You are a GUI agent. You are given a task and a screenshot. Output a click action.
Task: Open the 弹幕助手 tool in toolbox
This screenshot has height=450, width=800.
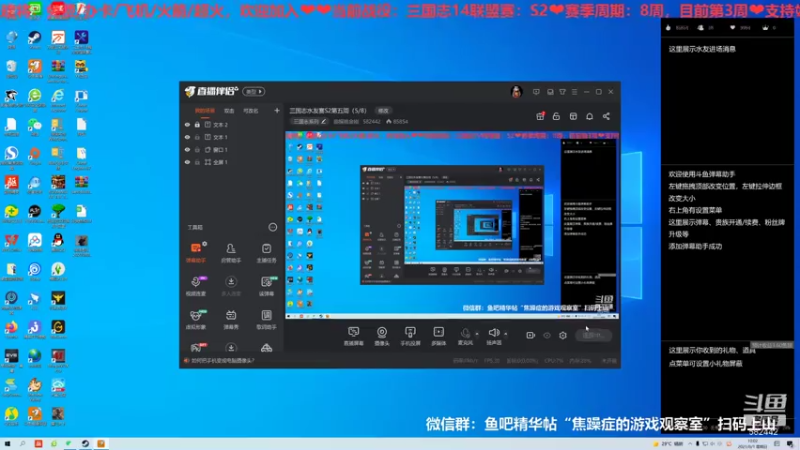(196, 253)
